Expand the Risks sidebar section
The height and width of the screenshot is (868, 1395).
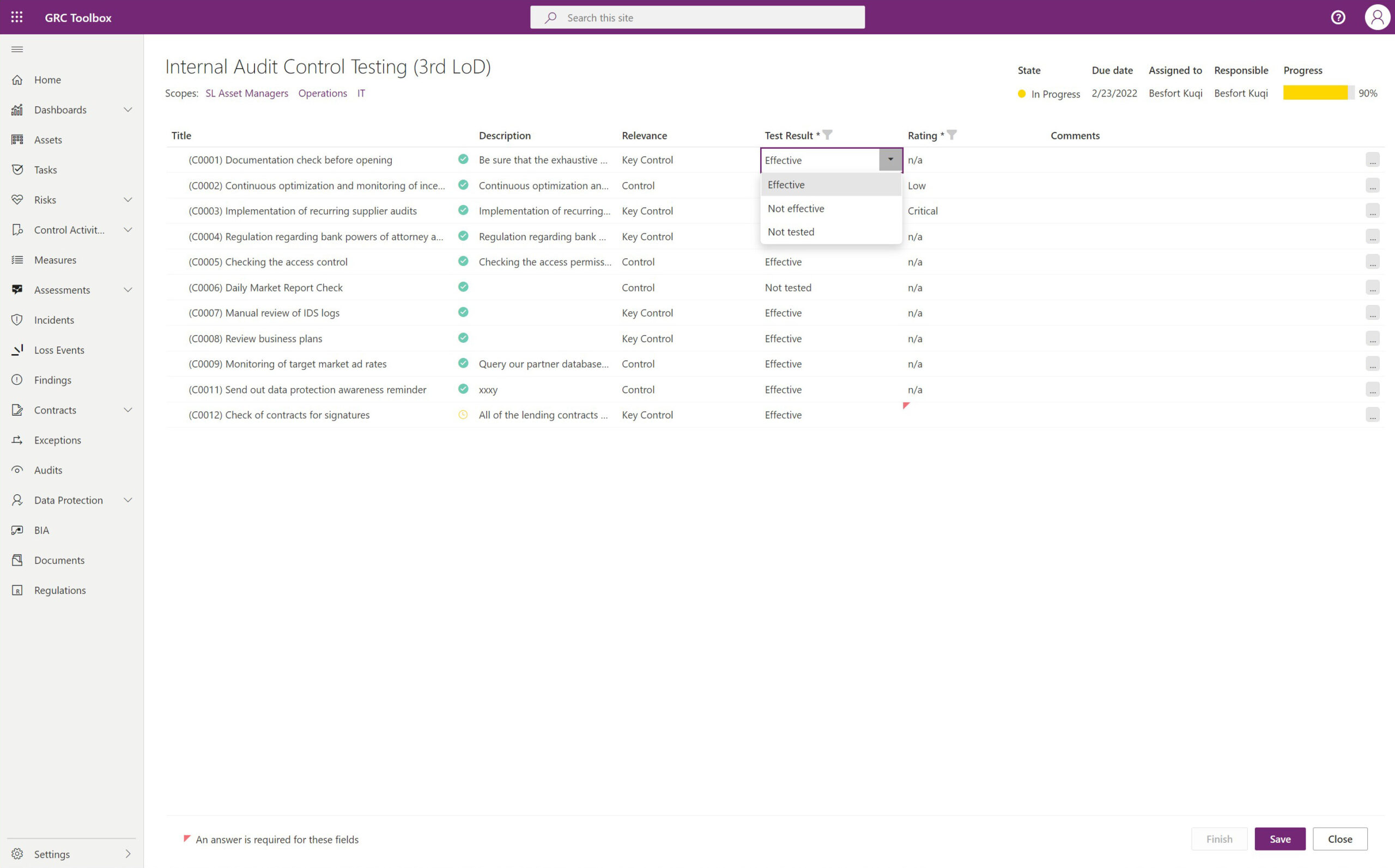coord(128,199)
